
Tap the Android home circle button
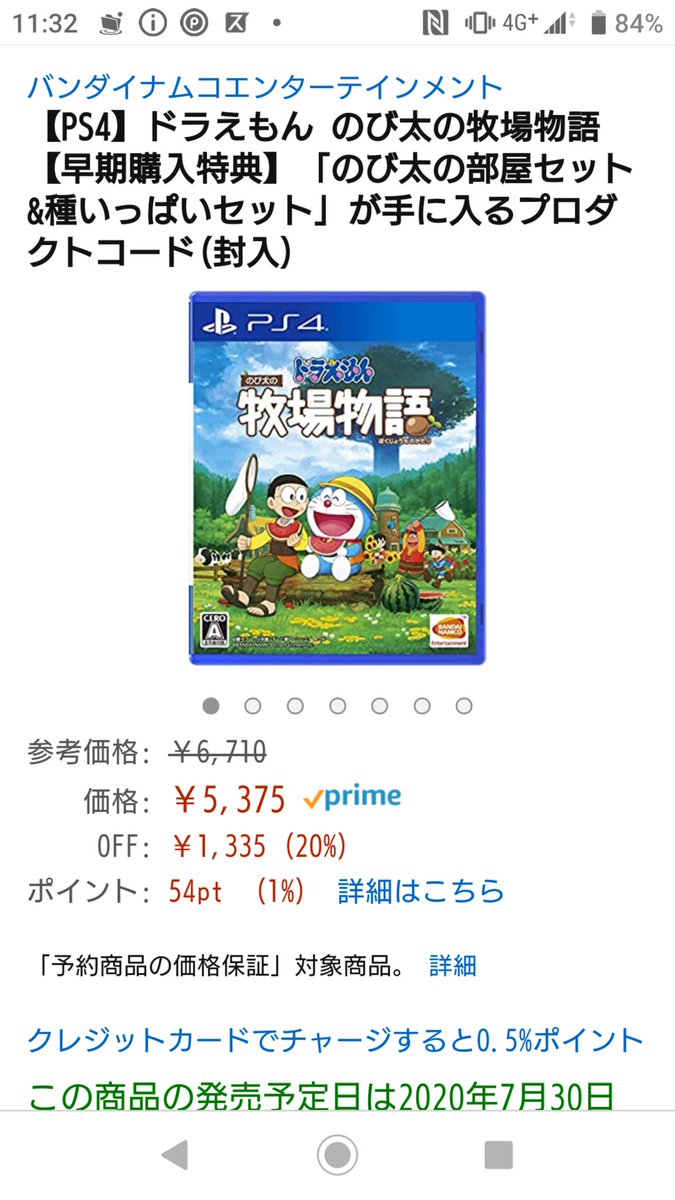click(337, 1155)
